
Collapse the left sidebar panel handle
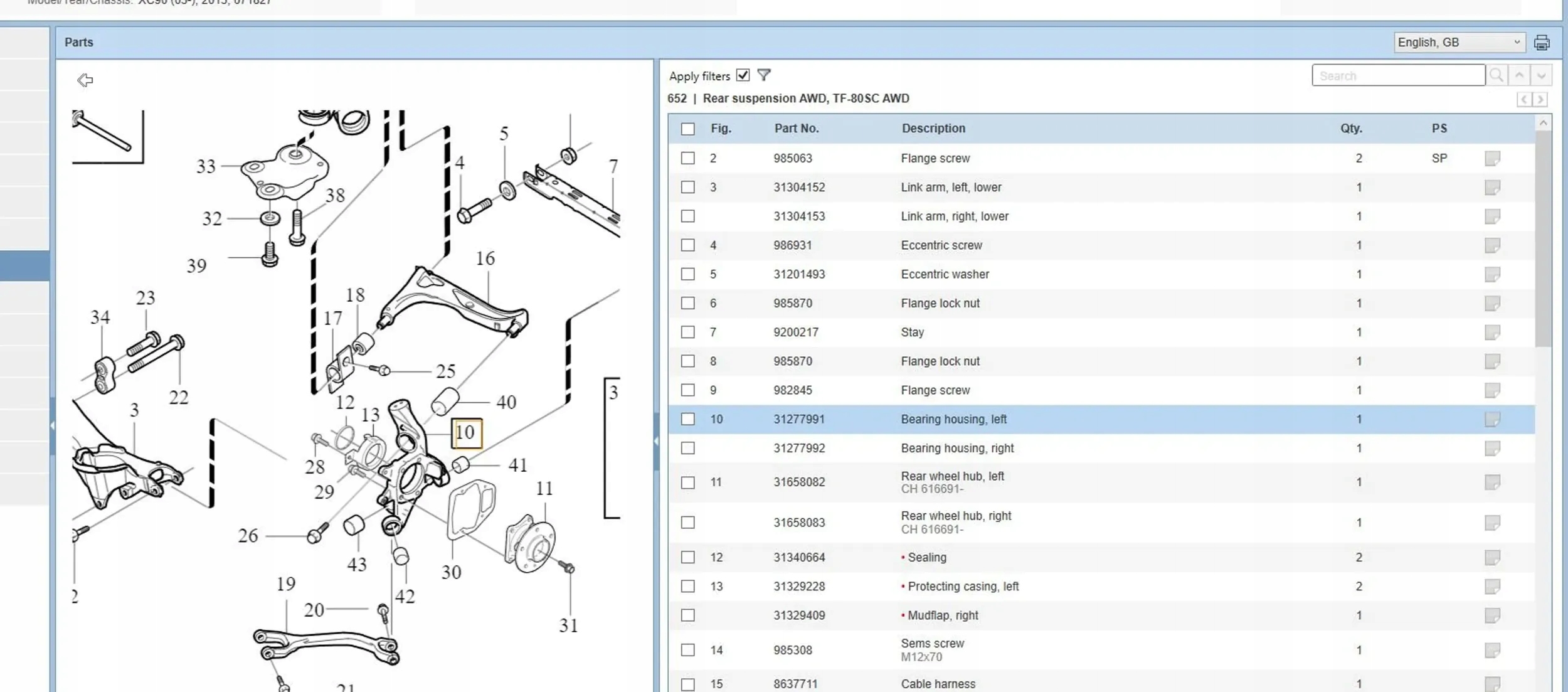[x=52, y=425]
